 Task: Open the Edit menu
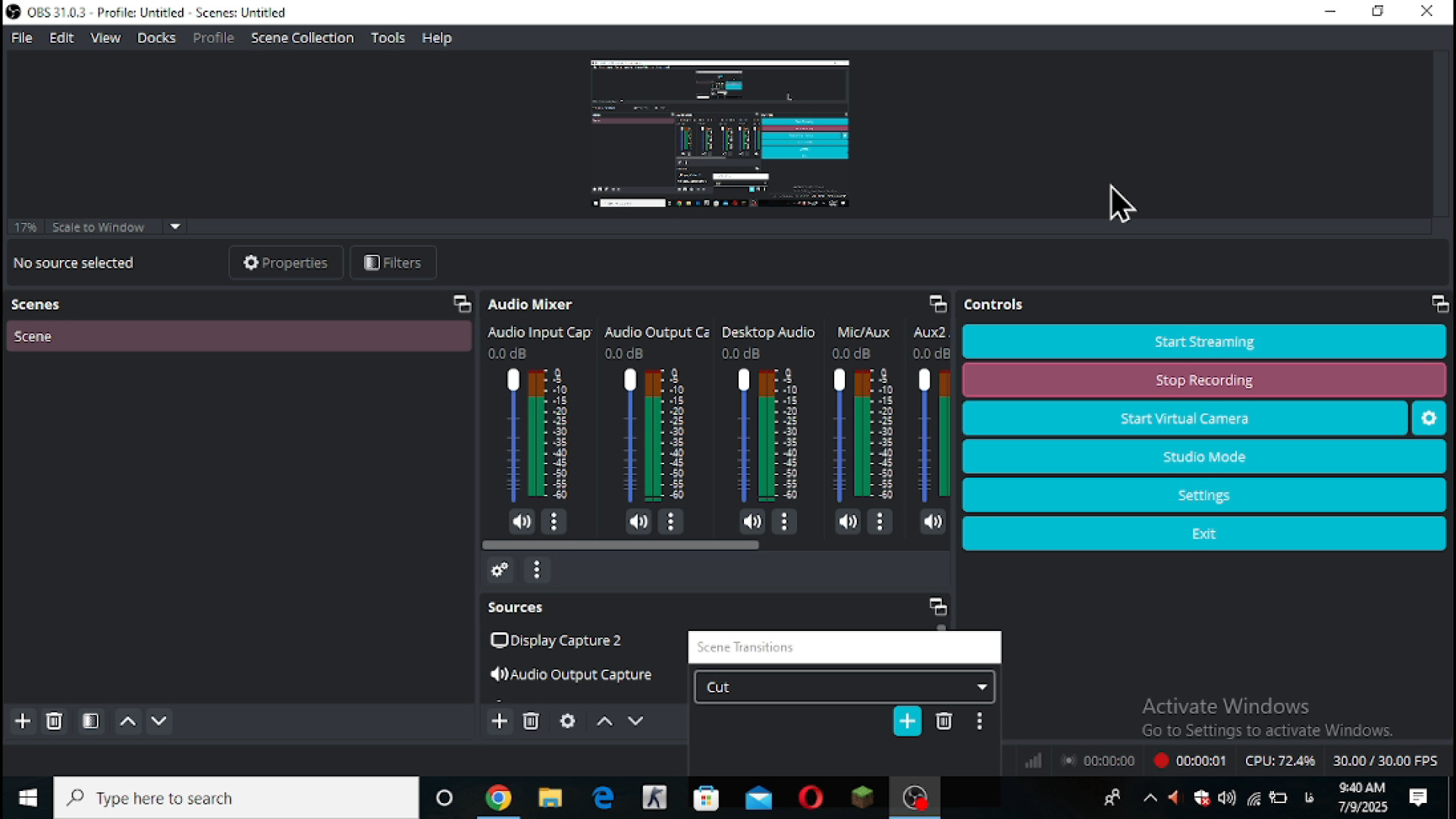[x=61, y=37]
